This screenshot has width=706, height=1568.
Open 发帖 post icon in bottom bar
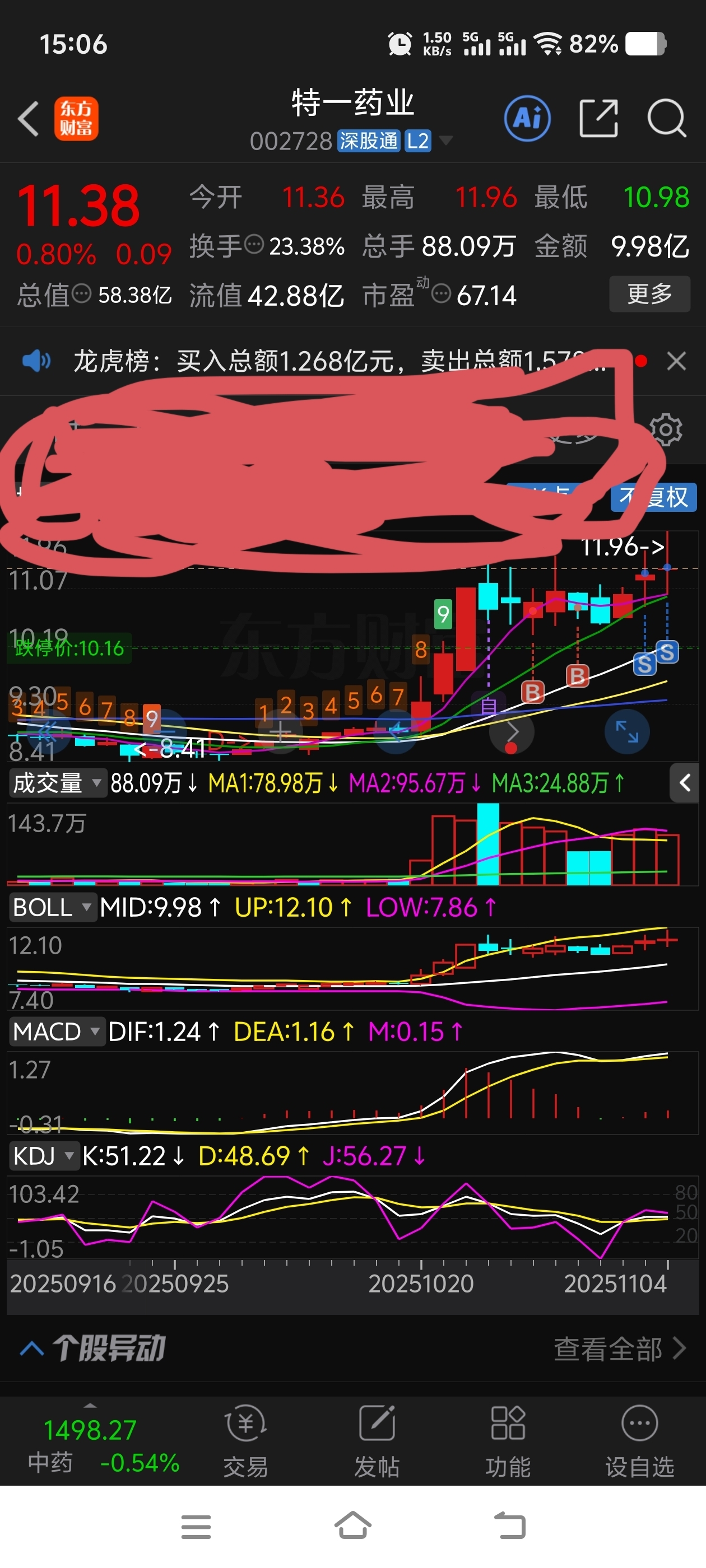[377, 1441]
